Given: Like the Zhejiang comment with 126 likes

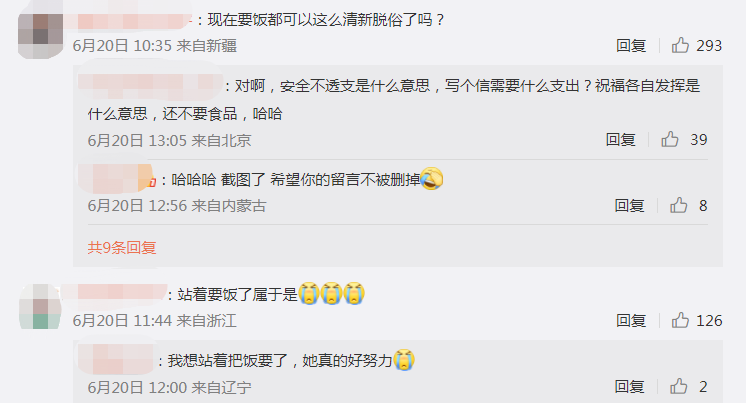Looking at the screenshot, I should pos(680,320).
